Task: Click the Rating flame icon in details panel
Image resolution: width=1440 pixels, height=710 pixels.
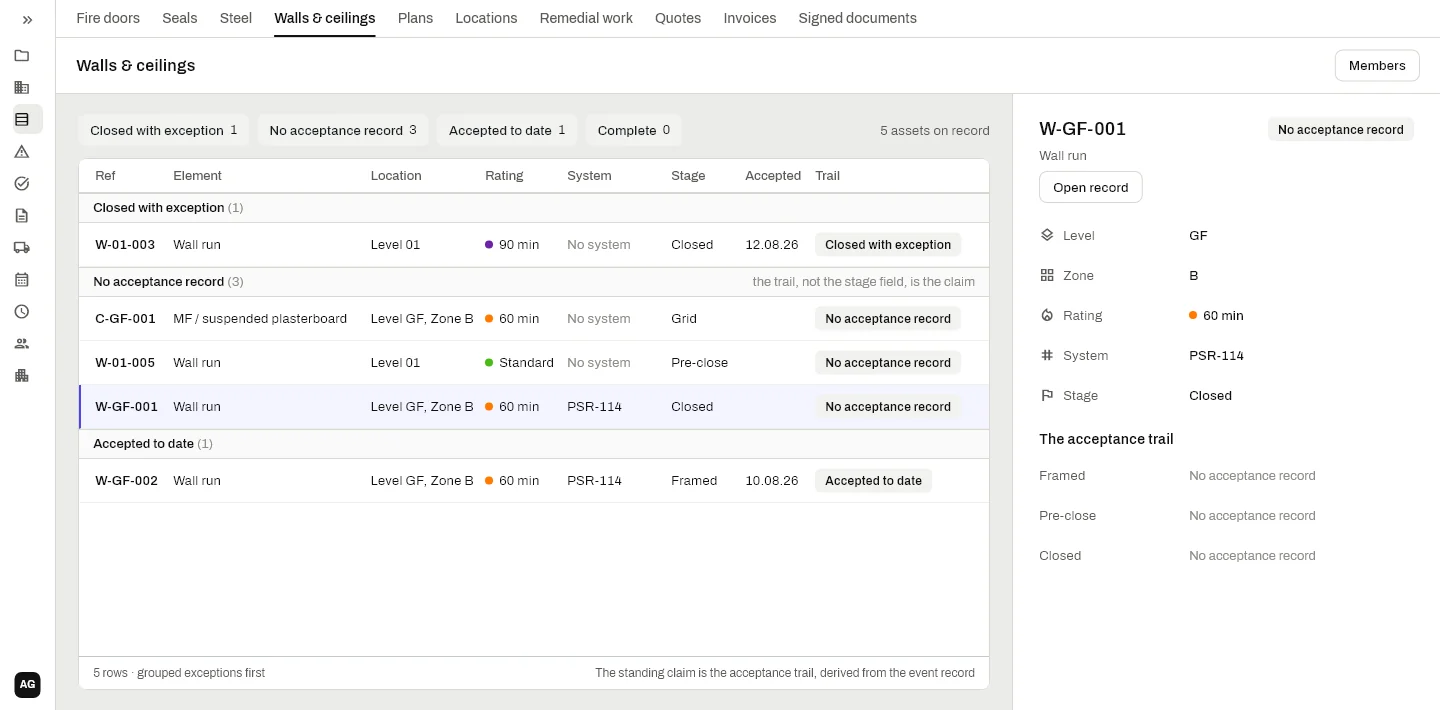Action: pyautogui.click(x=1047, y=316)
